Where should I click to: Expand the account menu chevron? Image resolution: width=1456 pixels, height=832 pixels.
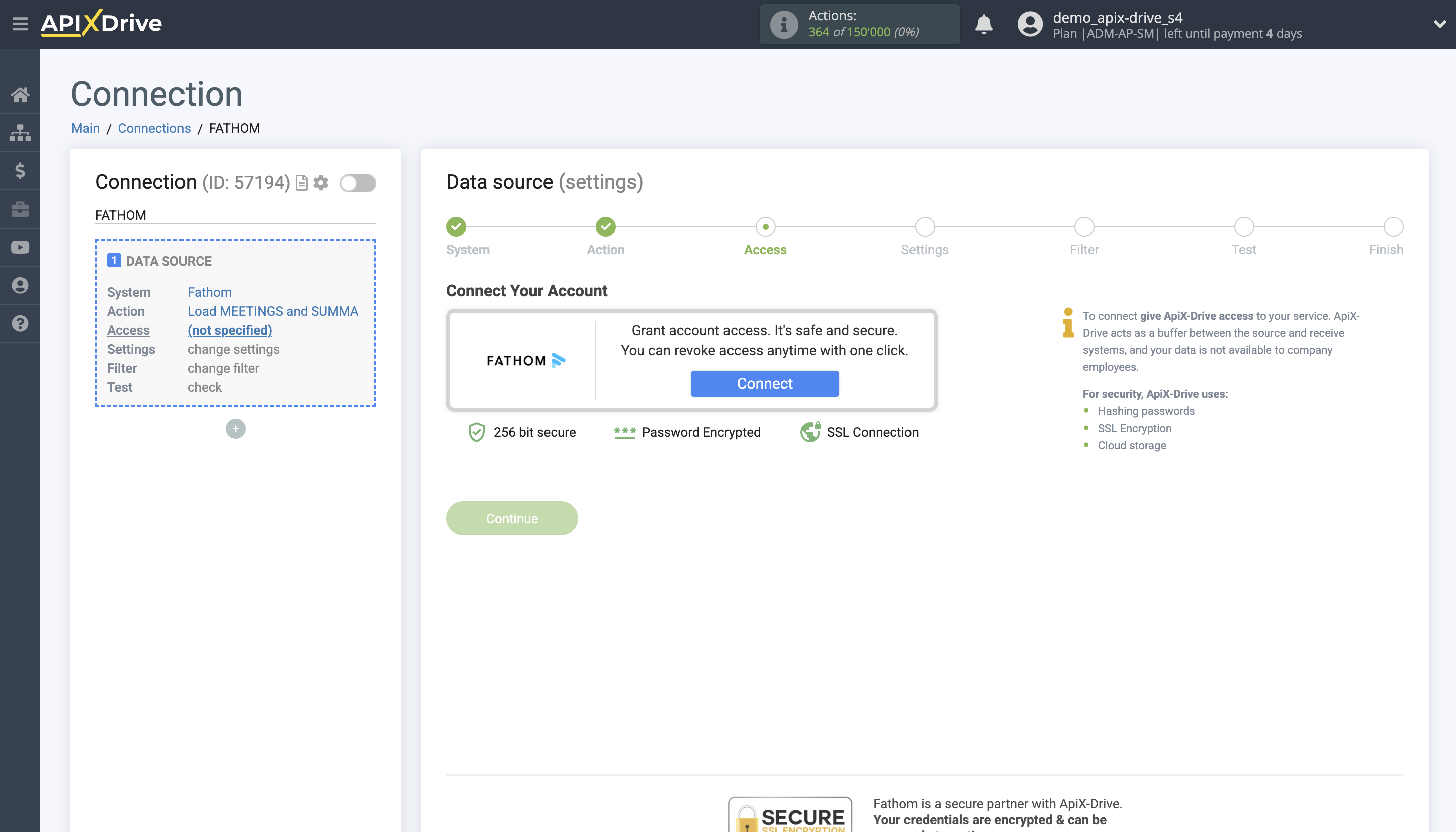coord(1439,24)
